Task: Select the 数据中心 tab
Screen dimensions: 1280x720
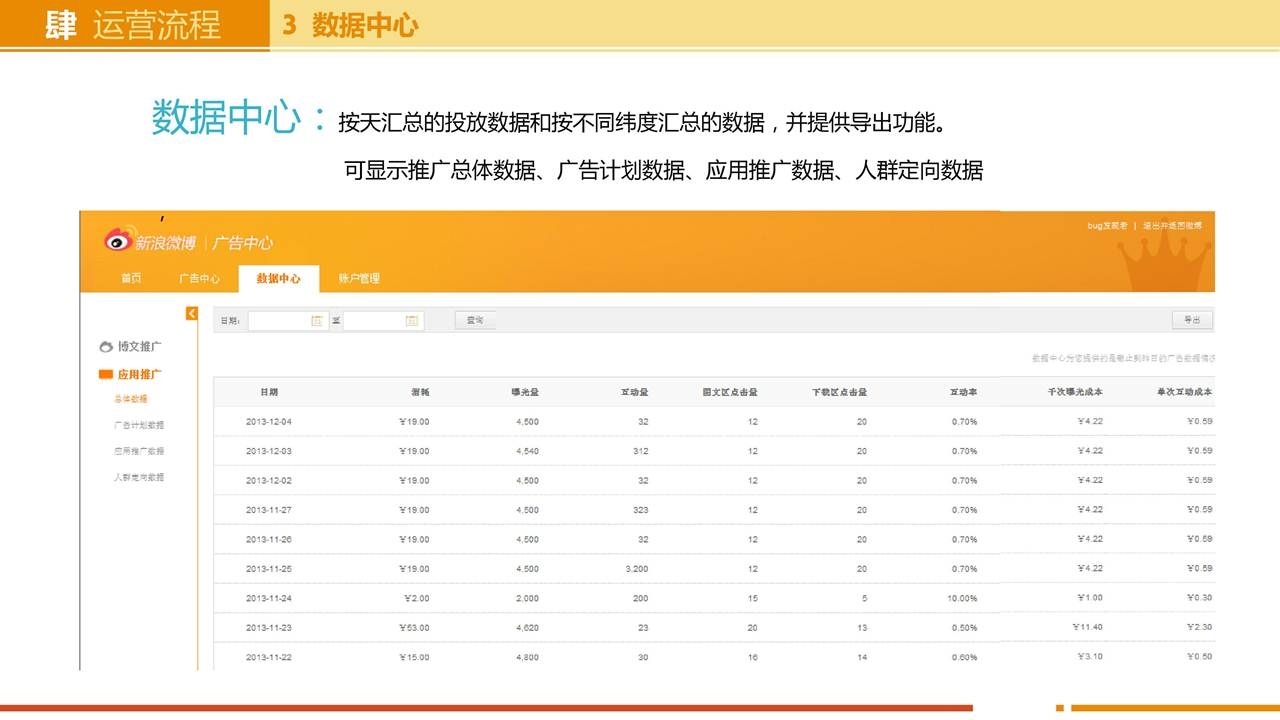Action: pyautogui.click(x=278, y=278)
